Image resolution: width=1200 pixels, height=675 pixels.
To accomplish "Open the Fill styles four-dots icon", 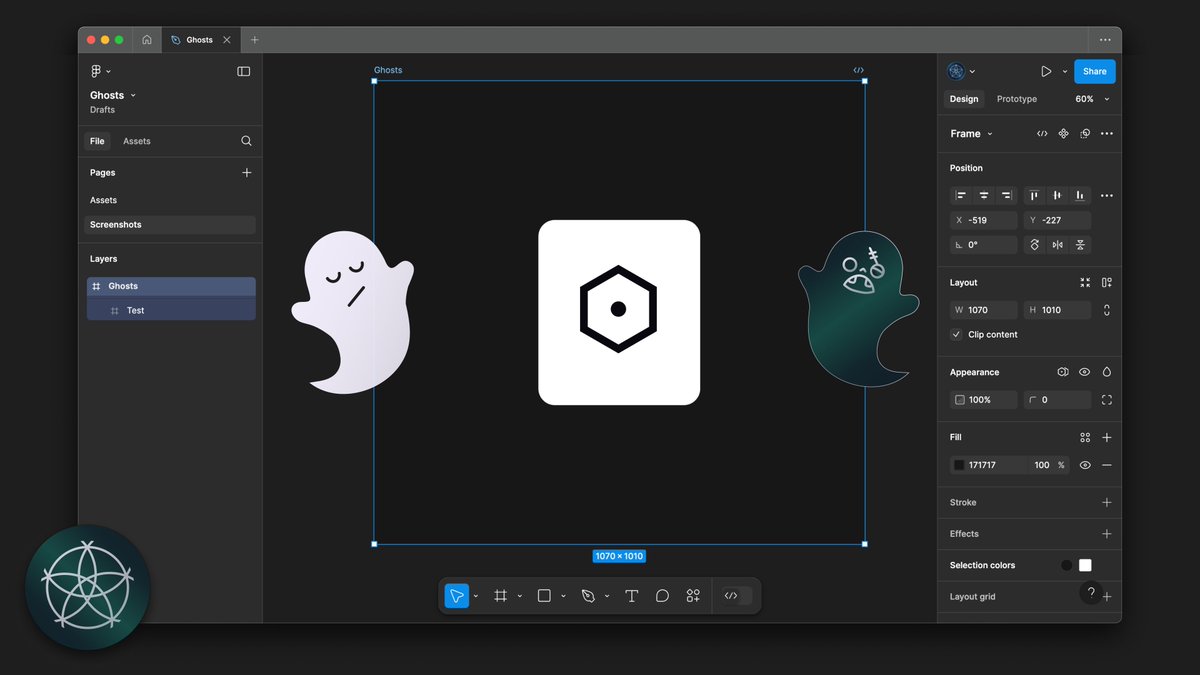I will [1085, 438].
